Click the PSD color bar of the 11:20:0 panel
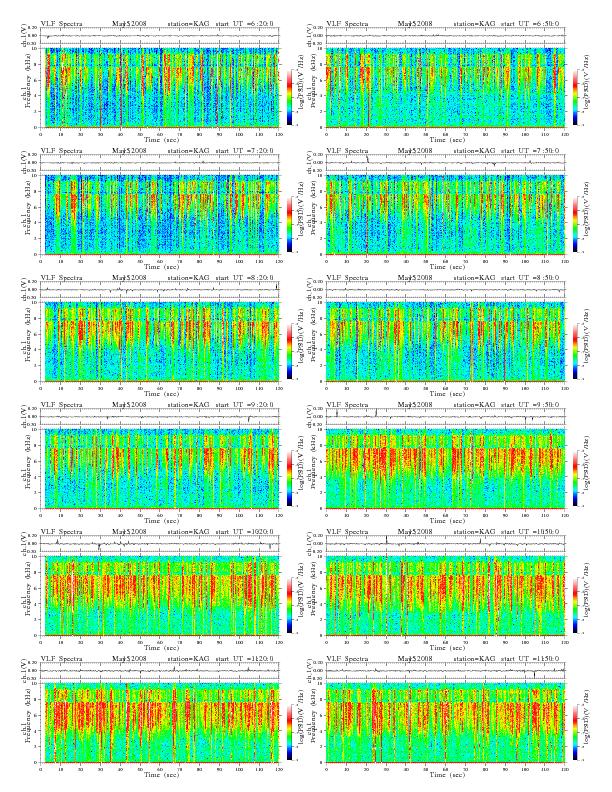This screenshot has height=792, width=612. pyautogui.click(x=289, y=732)
